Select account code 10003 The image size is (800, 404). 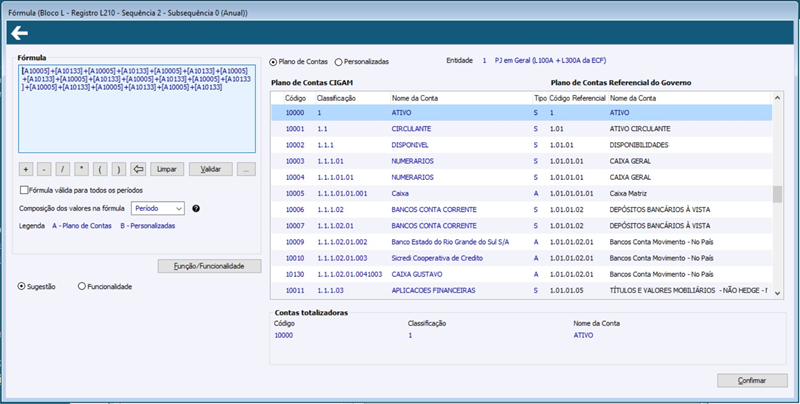point(295,161)
